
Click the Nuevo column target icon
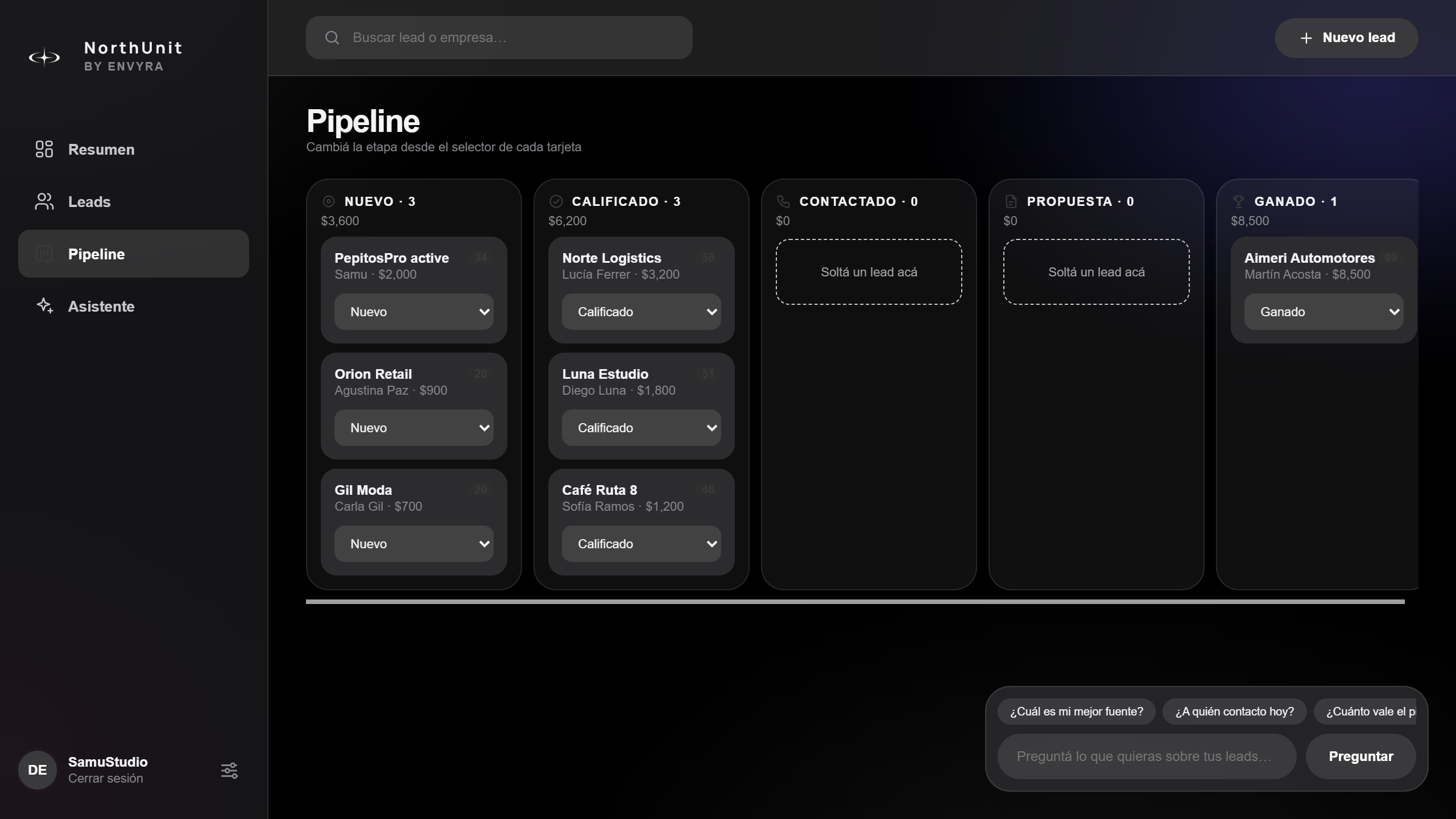(x=329, y=201)
